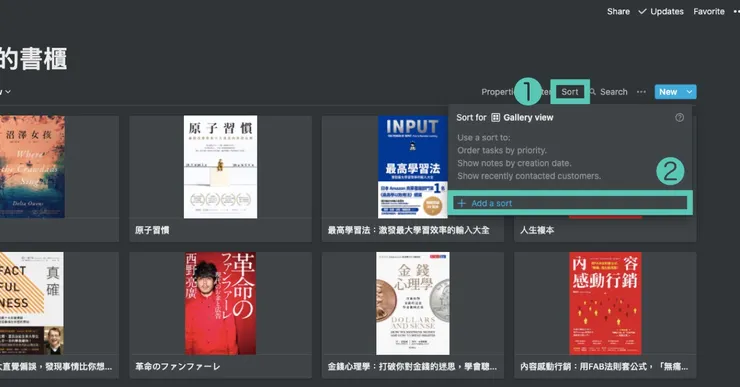Open the Properties option

coord(497,92)
